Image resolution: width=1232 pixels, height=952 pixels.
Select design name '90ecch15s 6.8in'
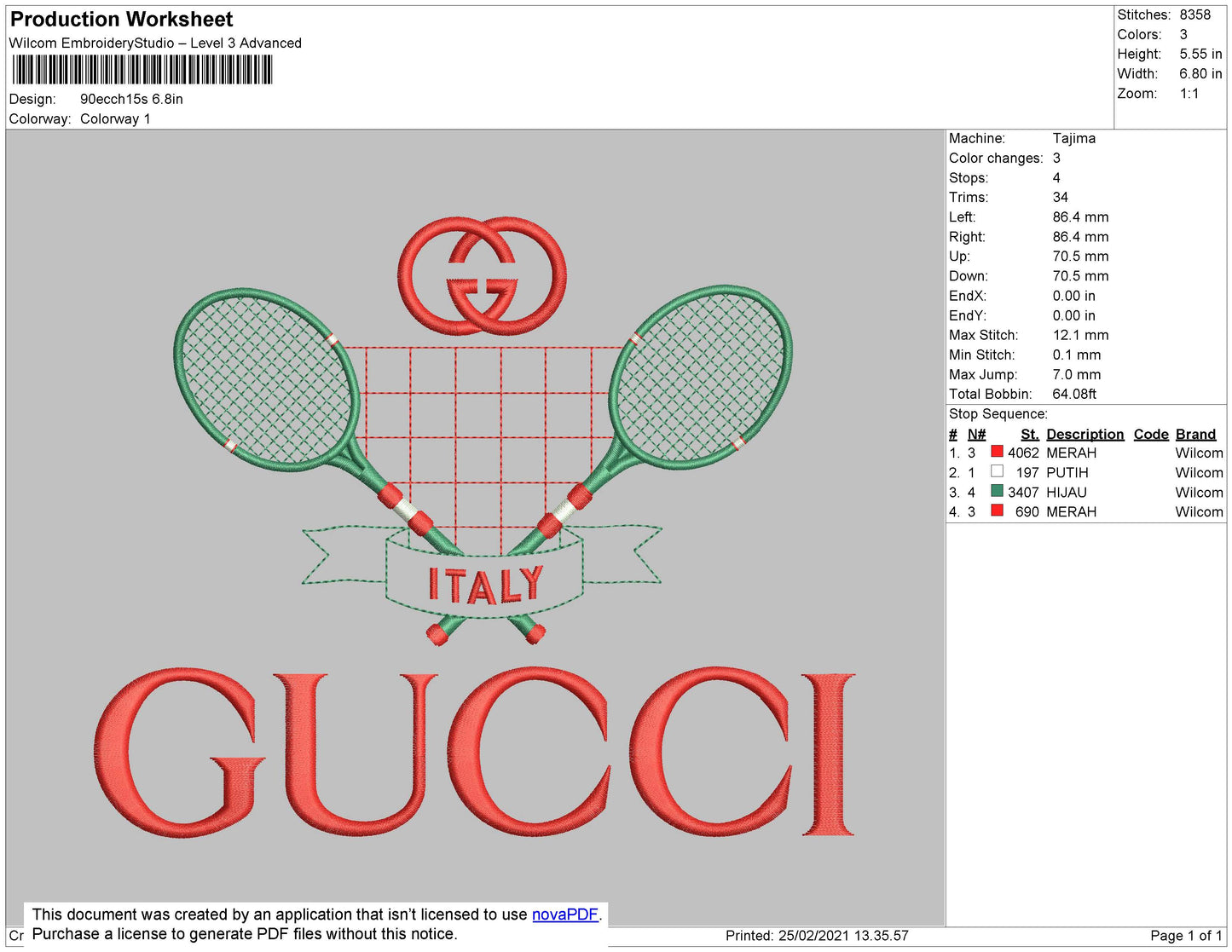click(x=131, y=99)
